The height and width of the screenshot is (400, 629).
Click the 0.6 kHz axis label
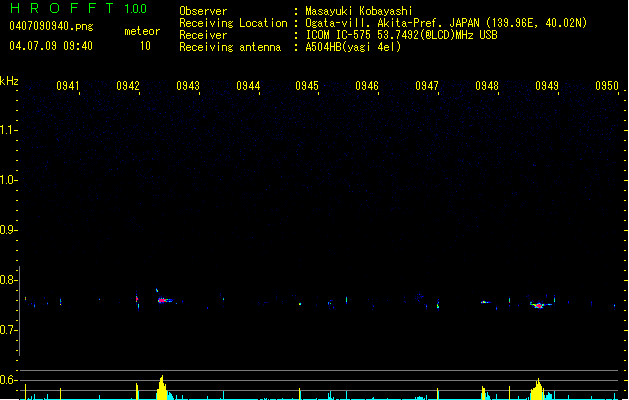click(8, 380)
